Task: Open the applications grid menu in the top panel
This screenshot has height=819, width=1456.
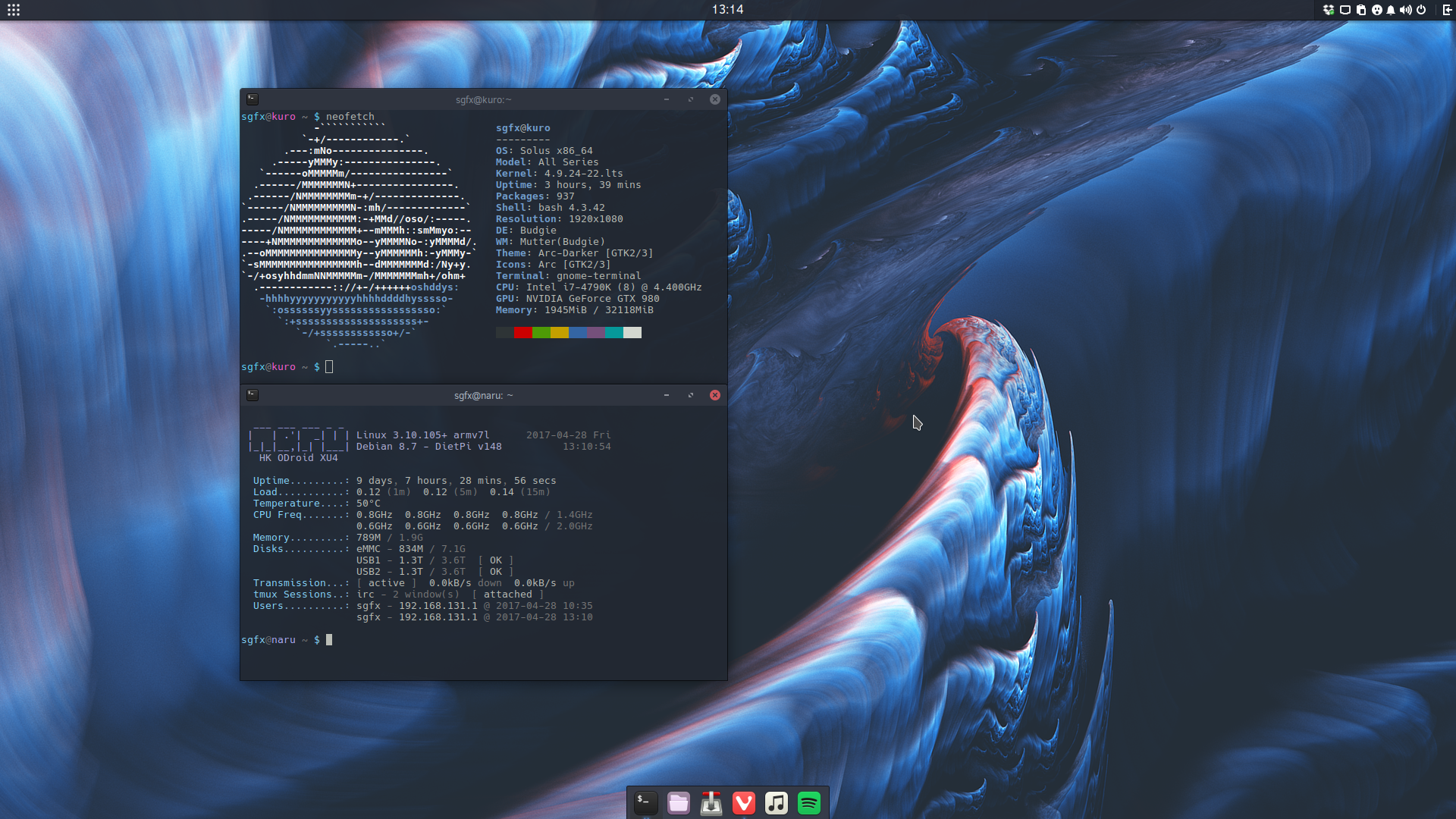Action: coord(14,10)
